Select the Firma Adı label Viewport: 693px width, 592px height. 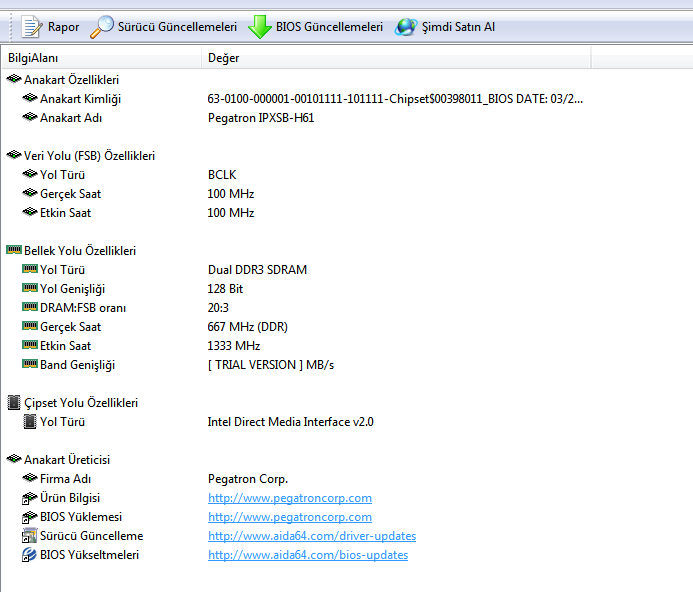(x=65, y=479)
